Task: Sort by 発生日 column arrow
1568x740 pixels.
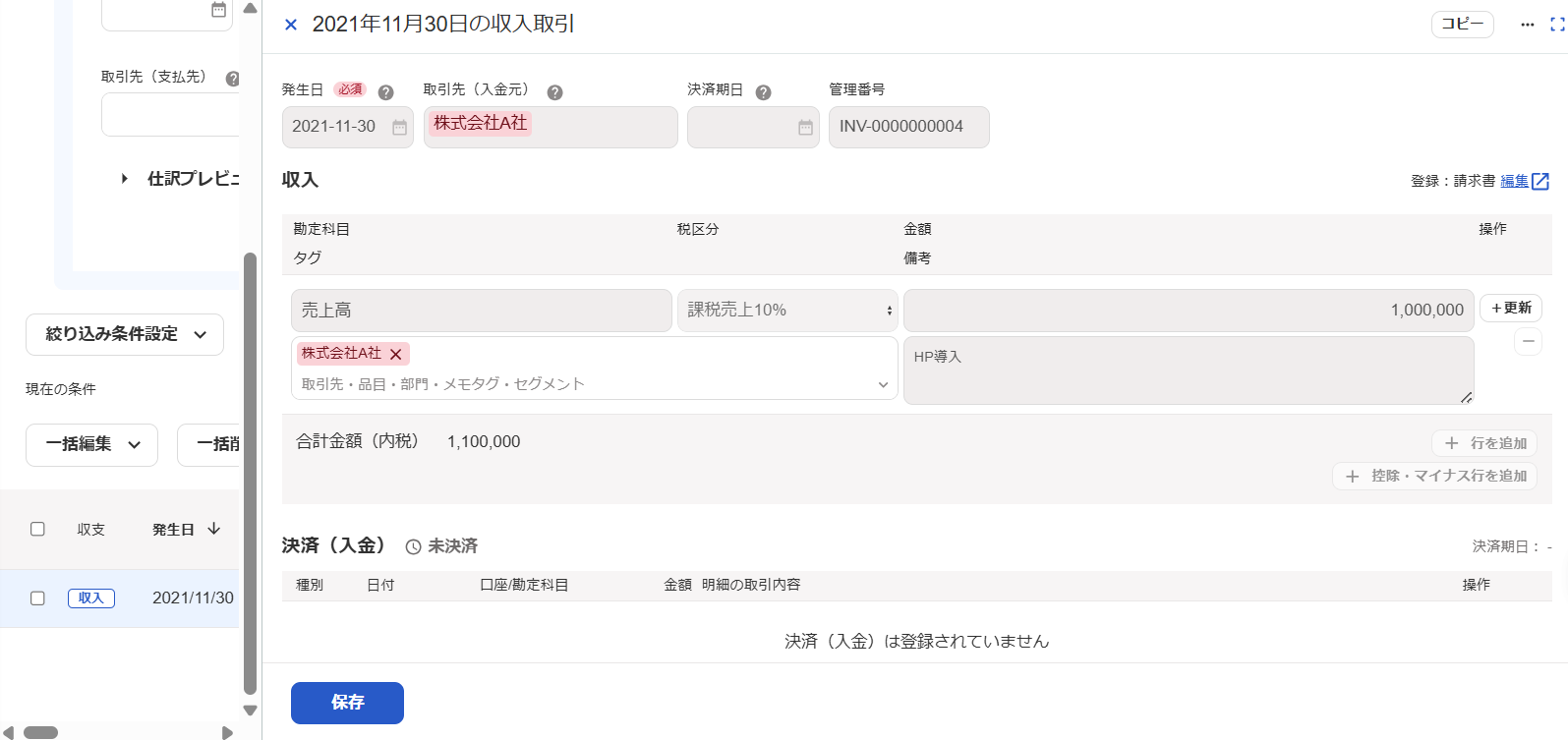Action: tap(213, 529)
